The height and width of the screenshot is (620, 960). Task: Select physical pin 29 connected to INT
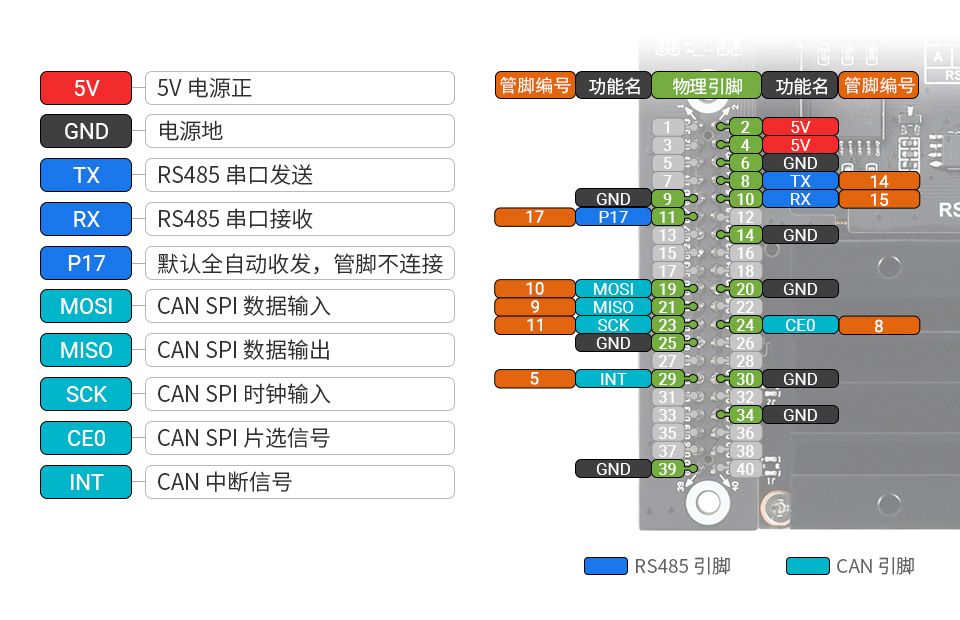point(668,379)
